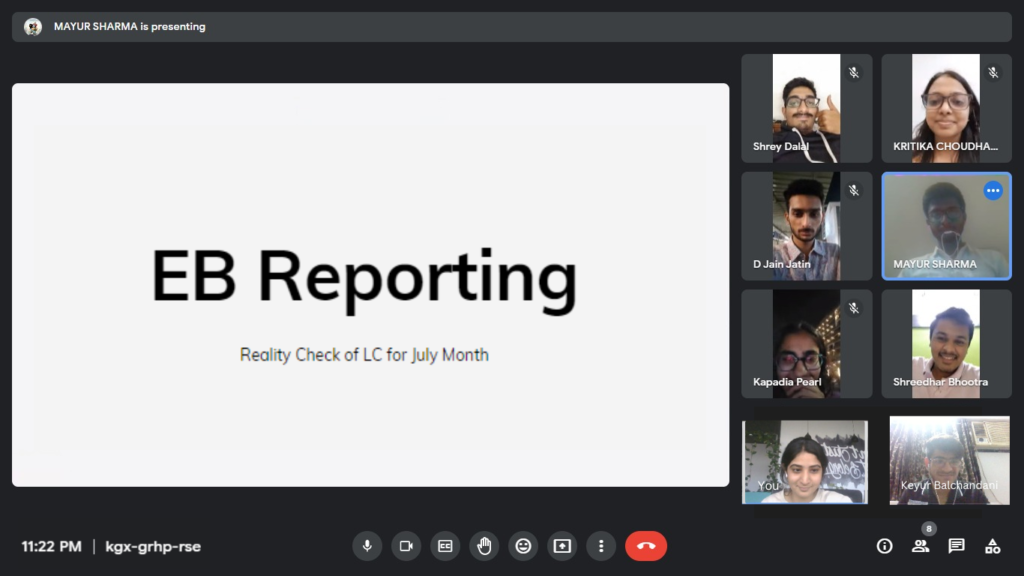Screen dimensions: 1024x576
Task: Open the three-dot more options menu
Action: [601, 546]
